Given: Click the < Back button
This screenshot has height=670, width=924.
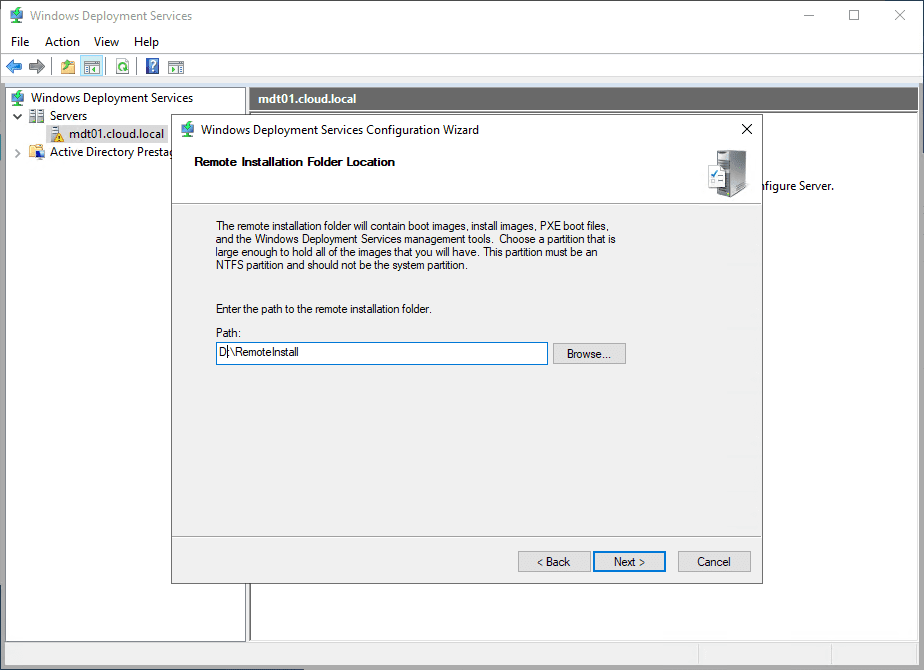Looking at the screenshot, I should [554, 562].
